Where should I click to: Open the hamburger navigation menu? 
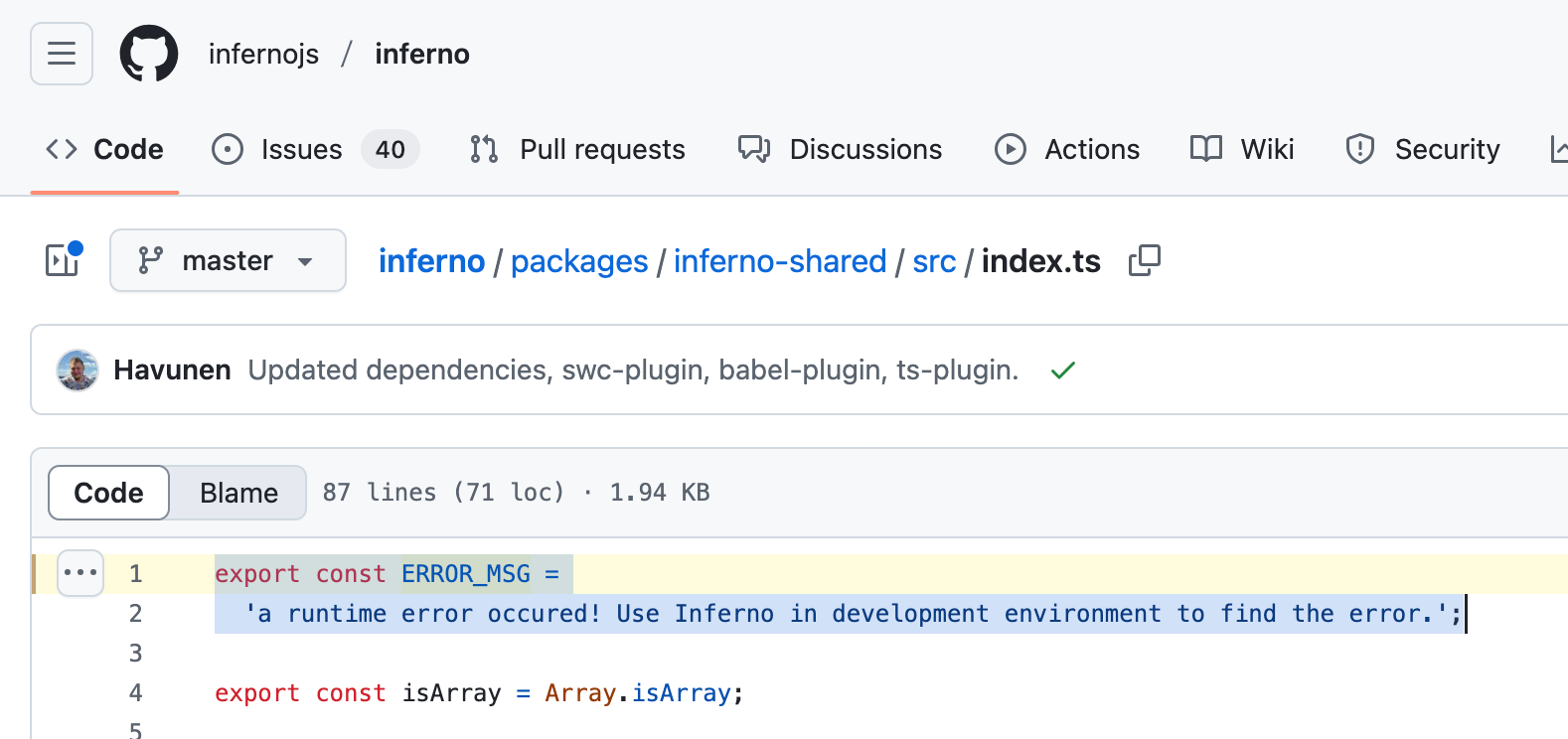coord(62,54)
